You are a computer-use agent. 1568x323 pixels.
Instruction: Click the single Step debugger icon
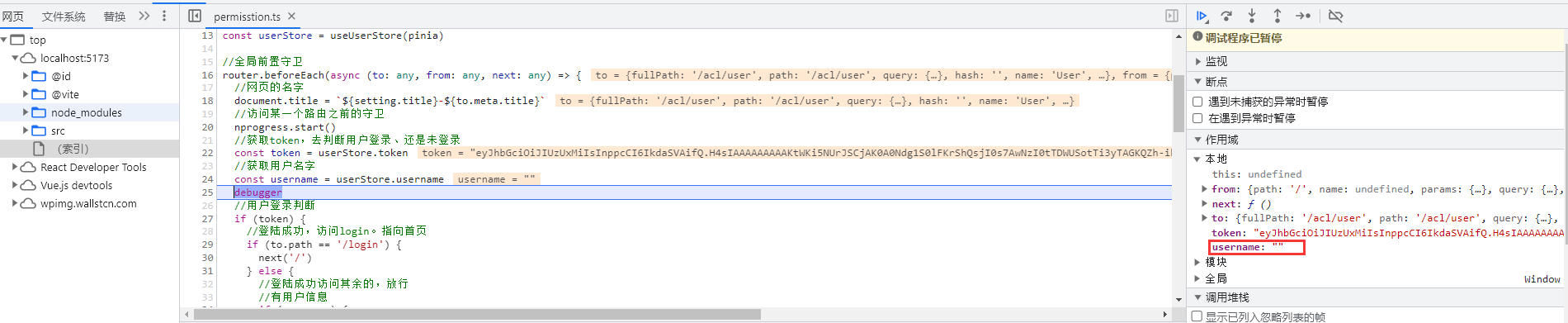point(1303,16)
